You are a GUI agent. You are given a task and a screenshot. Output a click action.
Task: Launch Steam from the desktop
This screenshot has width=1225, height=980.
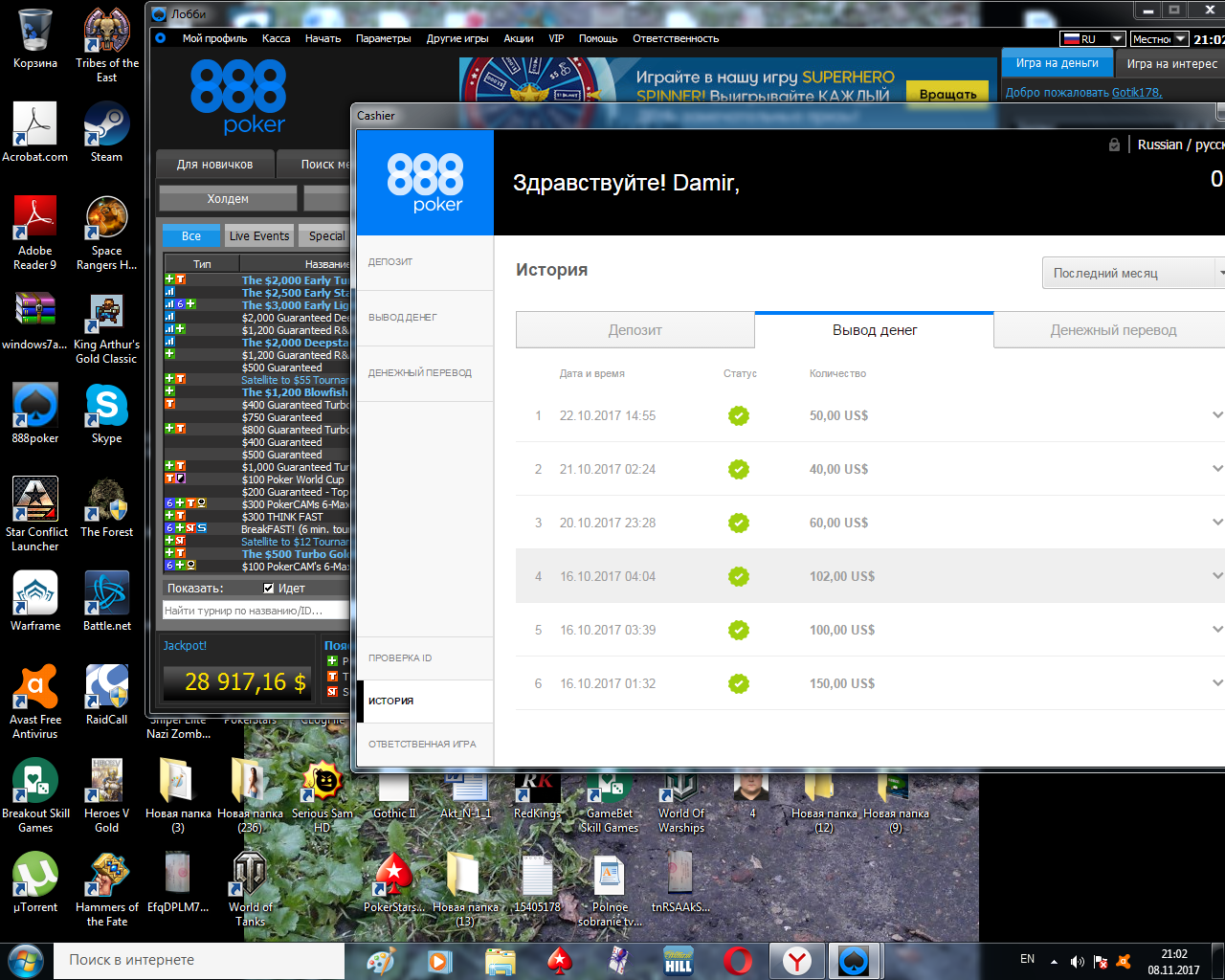coord(107,131)
